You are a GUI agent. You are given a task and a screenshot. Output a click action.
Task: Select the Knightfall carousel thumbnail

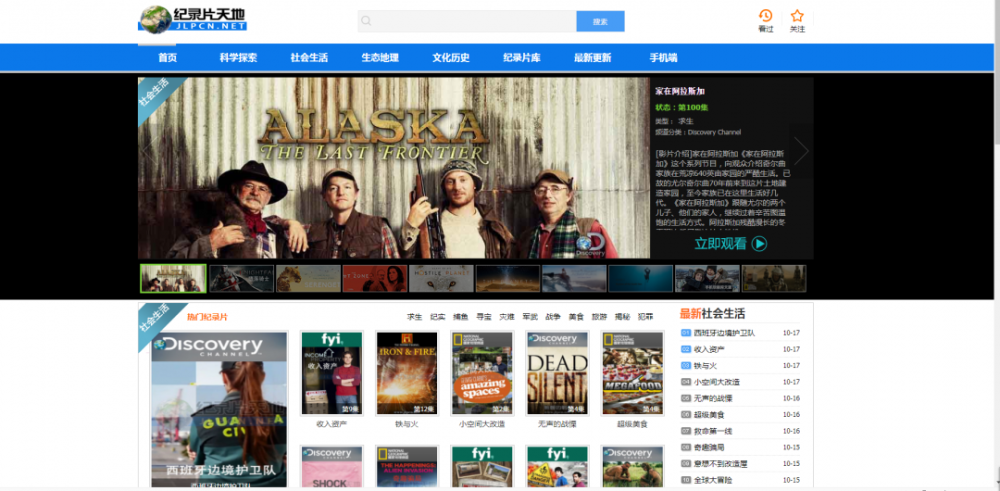click(242, 279)
